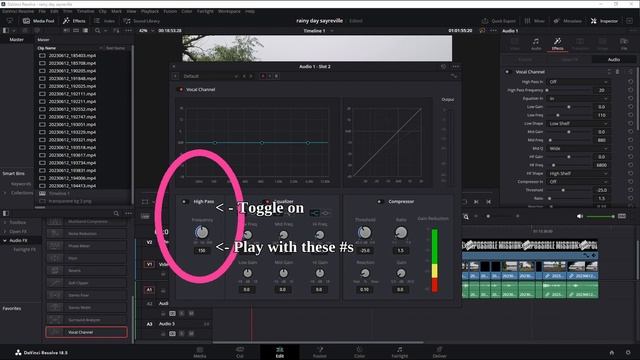Open the Compressor In dropdown
This screenshot has width=640, height=360.
(x=578, y=182)
